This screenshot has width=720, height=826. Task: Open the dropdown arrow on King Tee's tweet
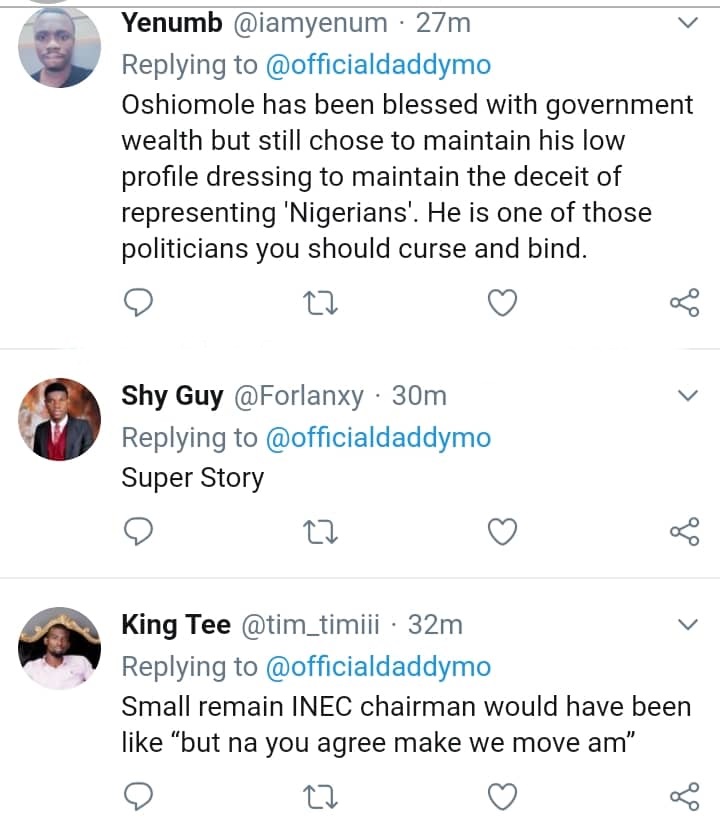tap(687, 625)
